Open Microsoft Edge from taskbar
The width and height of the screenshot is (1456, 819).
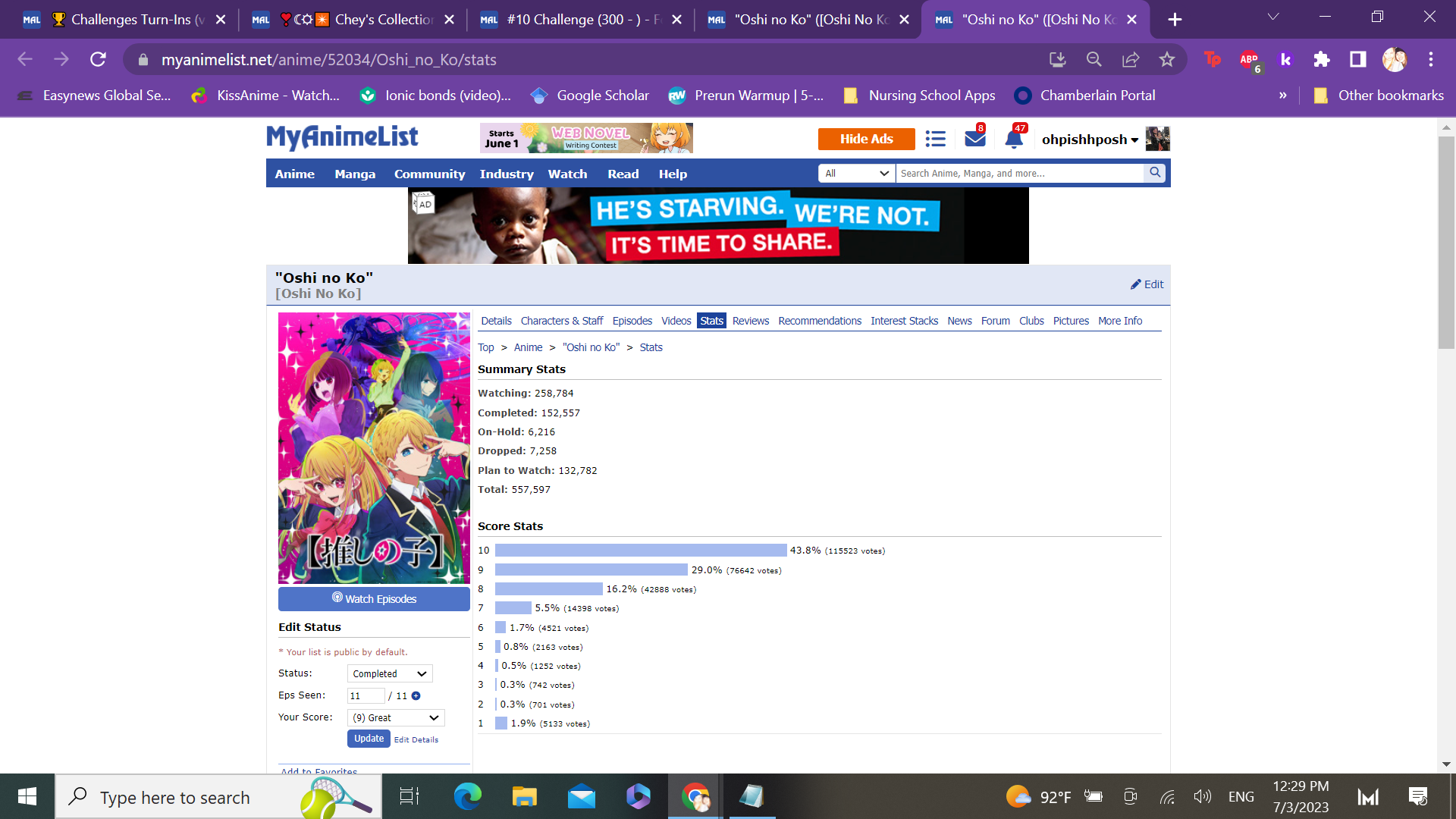tap(467, 797)
